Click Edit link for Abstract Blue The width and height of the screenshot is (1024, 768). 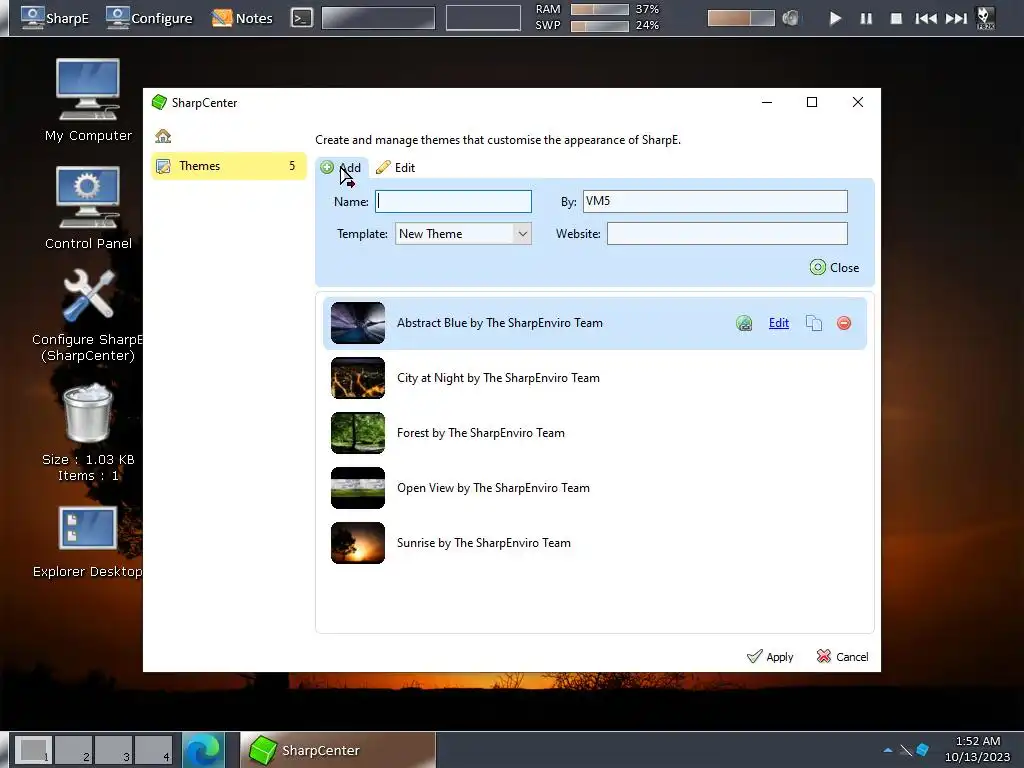click(x=778, y=323)
